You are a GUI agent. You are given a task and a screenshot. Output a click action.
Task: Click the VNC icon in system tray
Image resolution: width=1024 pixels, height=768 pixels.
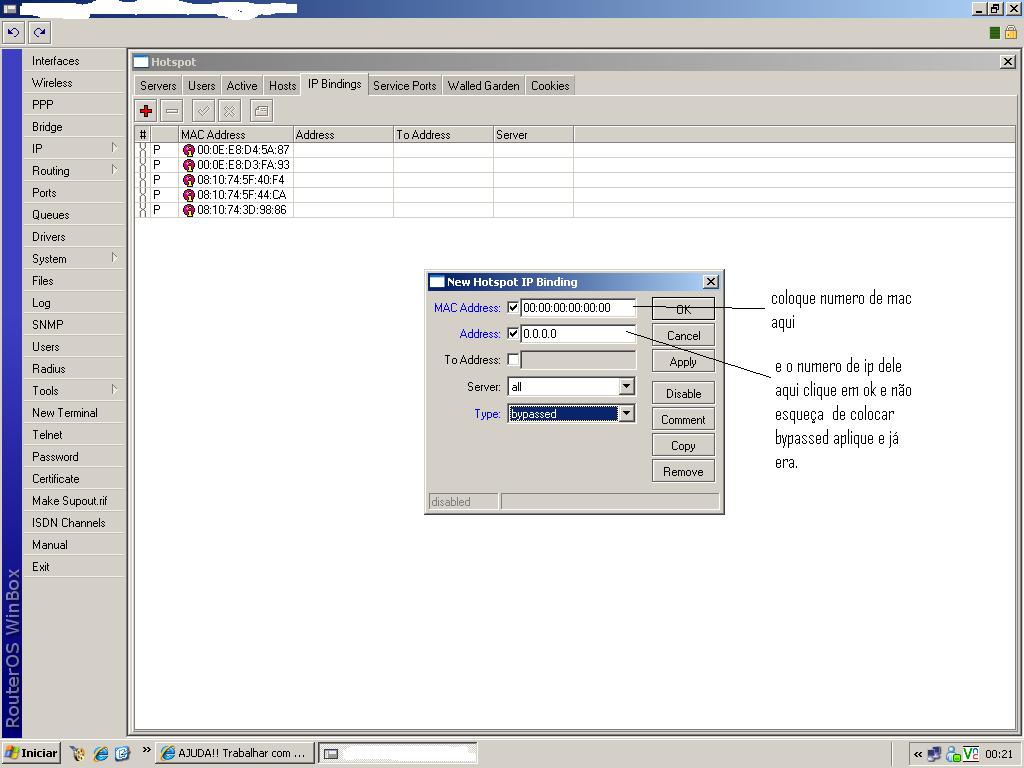tap(971, 754)
